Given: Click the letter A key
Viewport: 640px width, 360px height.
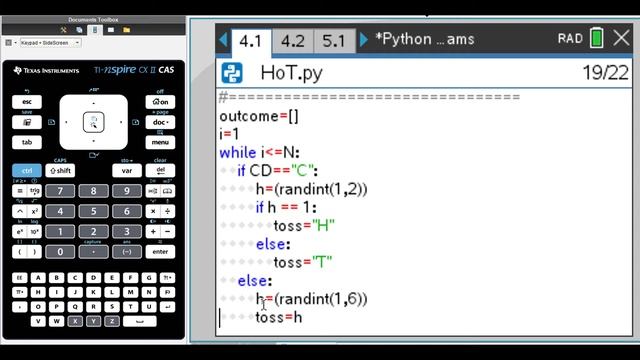Looking at the screenshot, I should click(x=38, y=278).
